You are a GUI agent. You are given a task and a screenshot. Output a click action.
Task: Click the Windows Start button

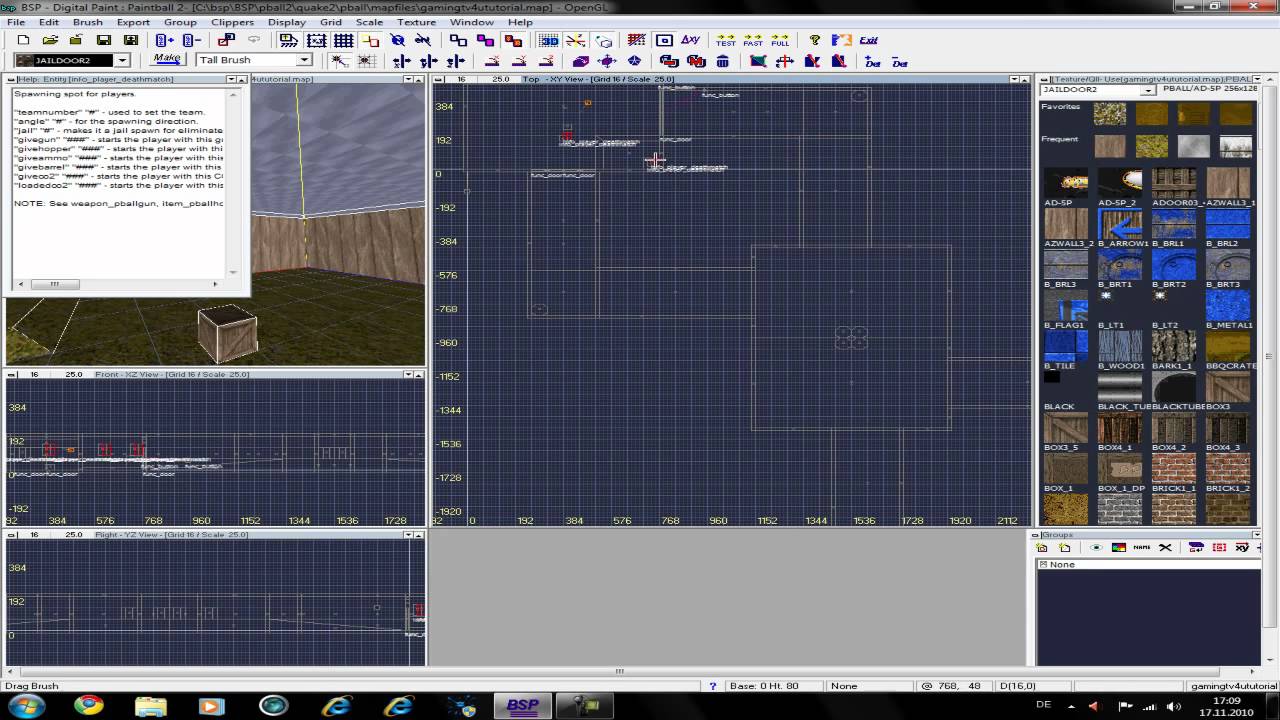(x=24, y=706)
